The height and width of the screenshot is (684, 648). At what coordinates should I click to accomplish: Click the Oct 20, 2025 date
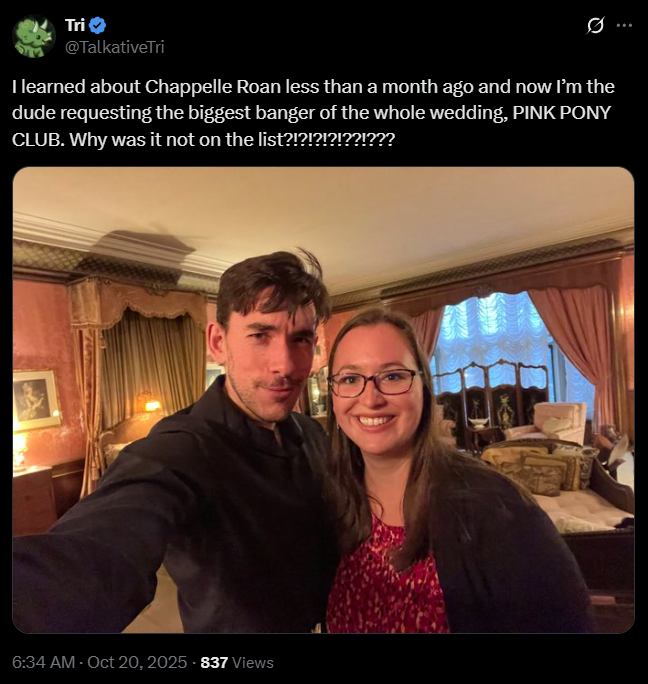[137, 662]
